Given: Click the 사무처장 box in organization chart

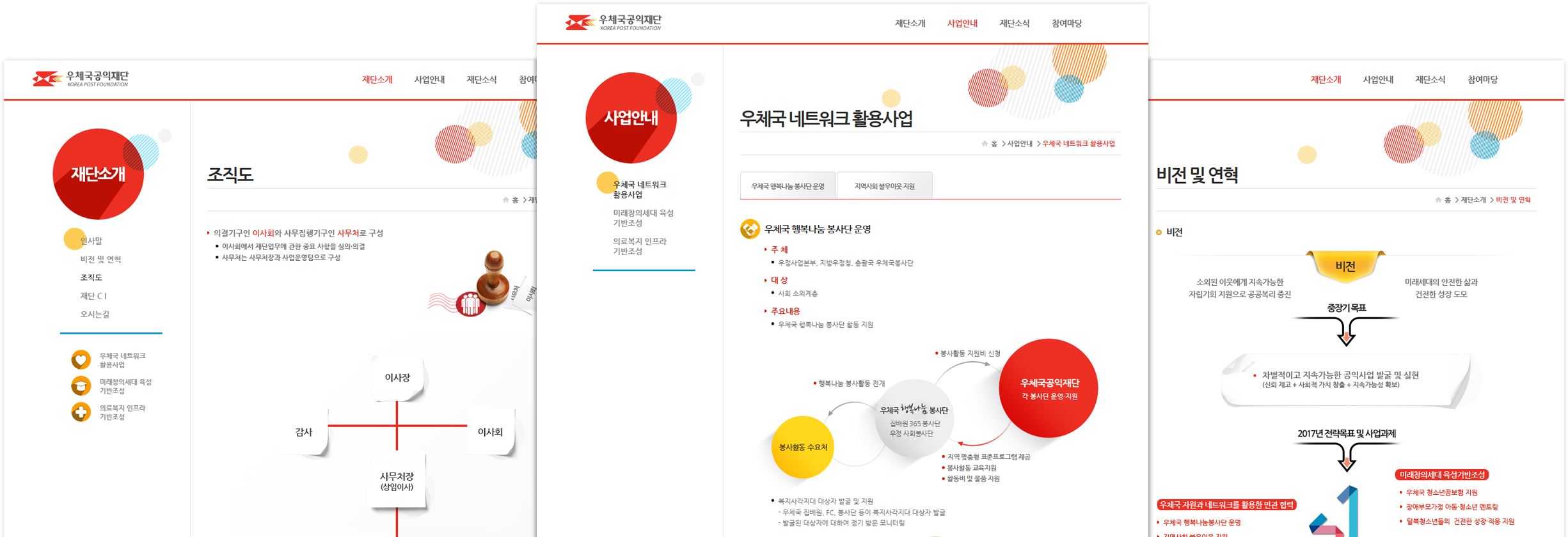Looking at the screenshot, I should tap(397, 481).
